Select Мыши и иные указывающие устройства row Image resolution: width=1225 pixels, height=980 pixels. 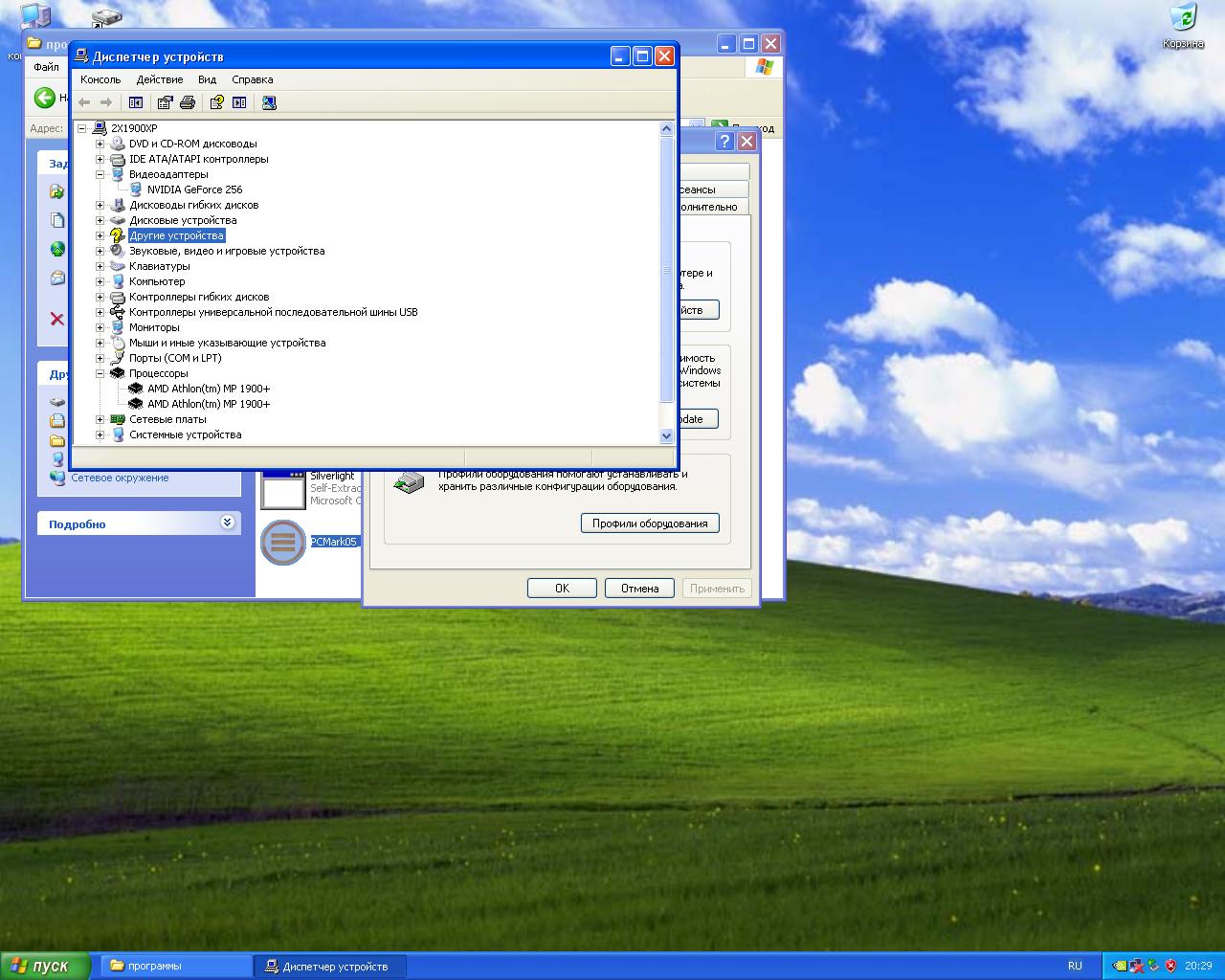pos(228,343)
